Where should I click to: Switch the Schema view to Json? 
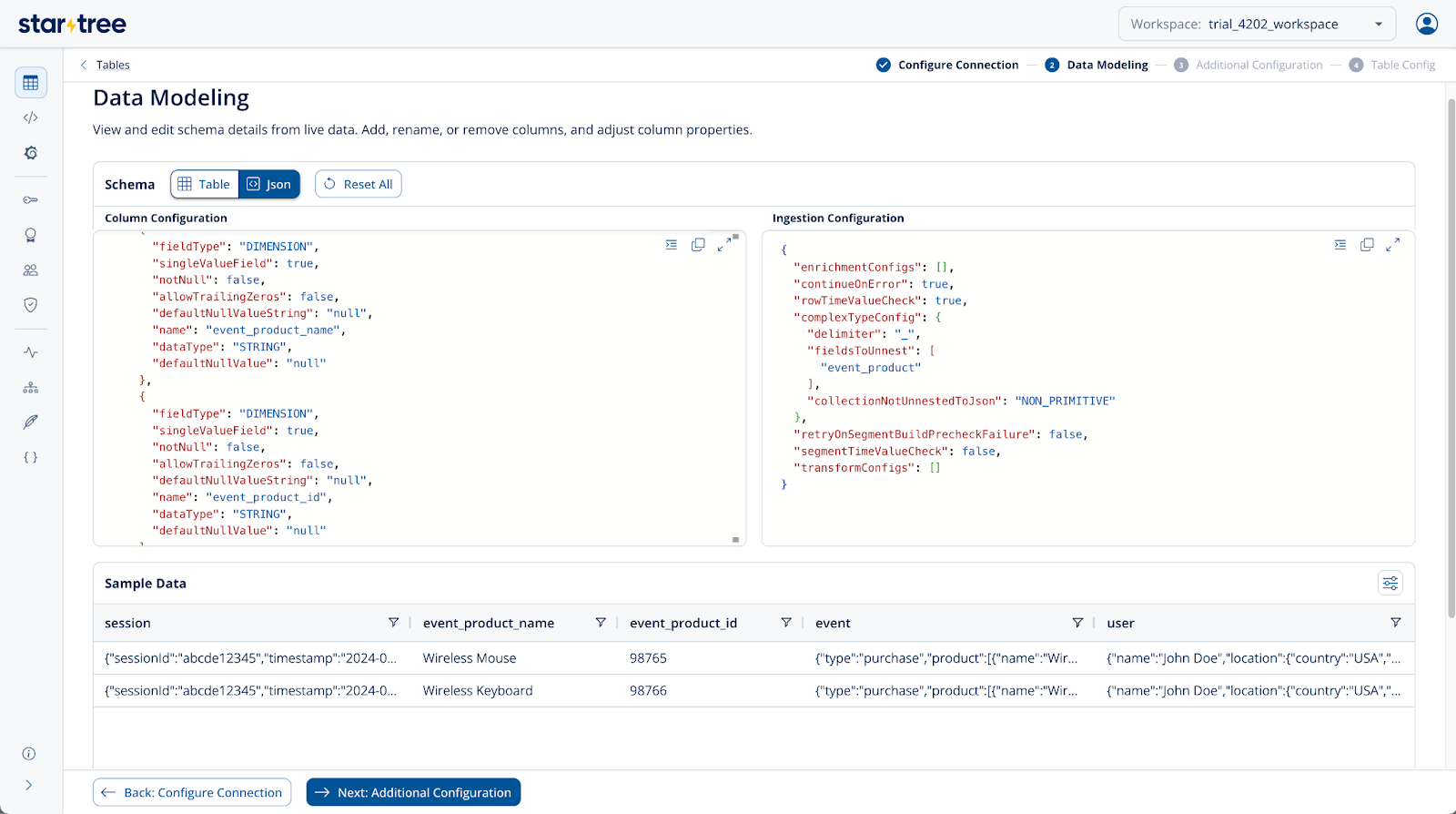tap(269, 184)
